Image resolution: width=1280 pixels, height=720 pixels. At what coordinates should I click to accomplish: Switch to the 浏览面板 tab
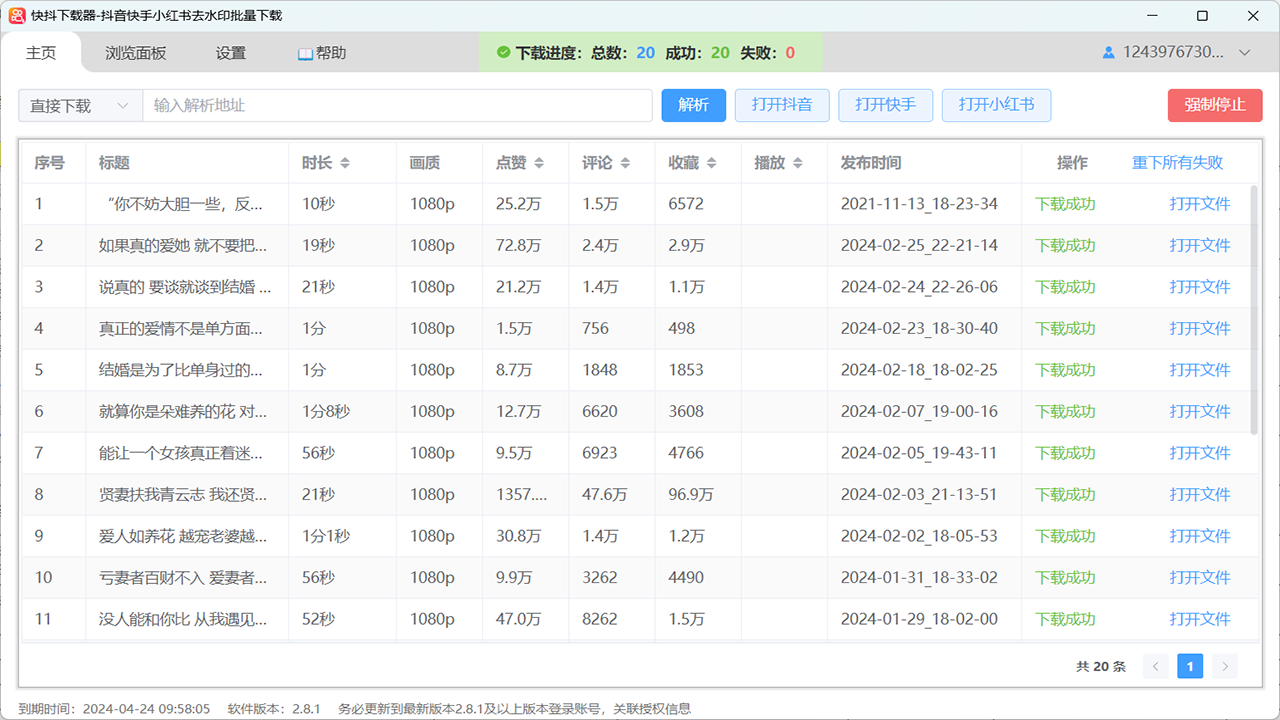(x=136, y=53)
